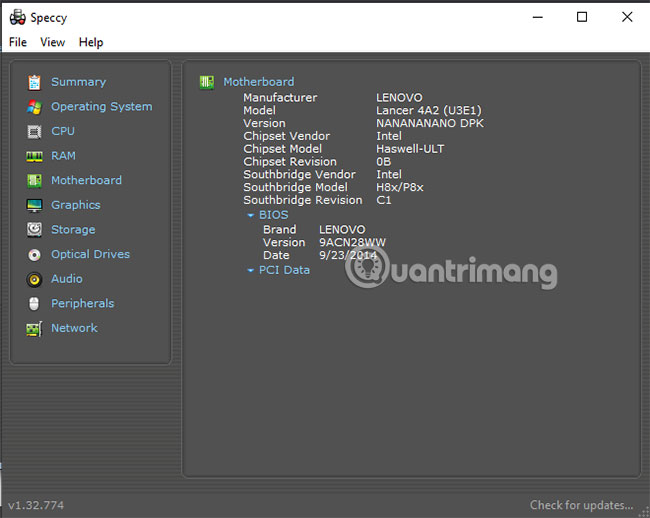Click Check for updates link

click(x=582, y=505)
